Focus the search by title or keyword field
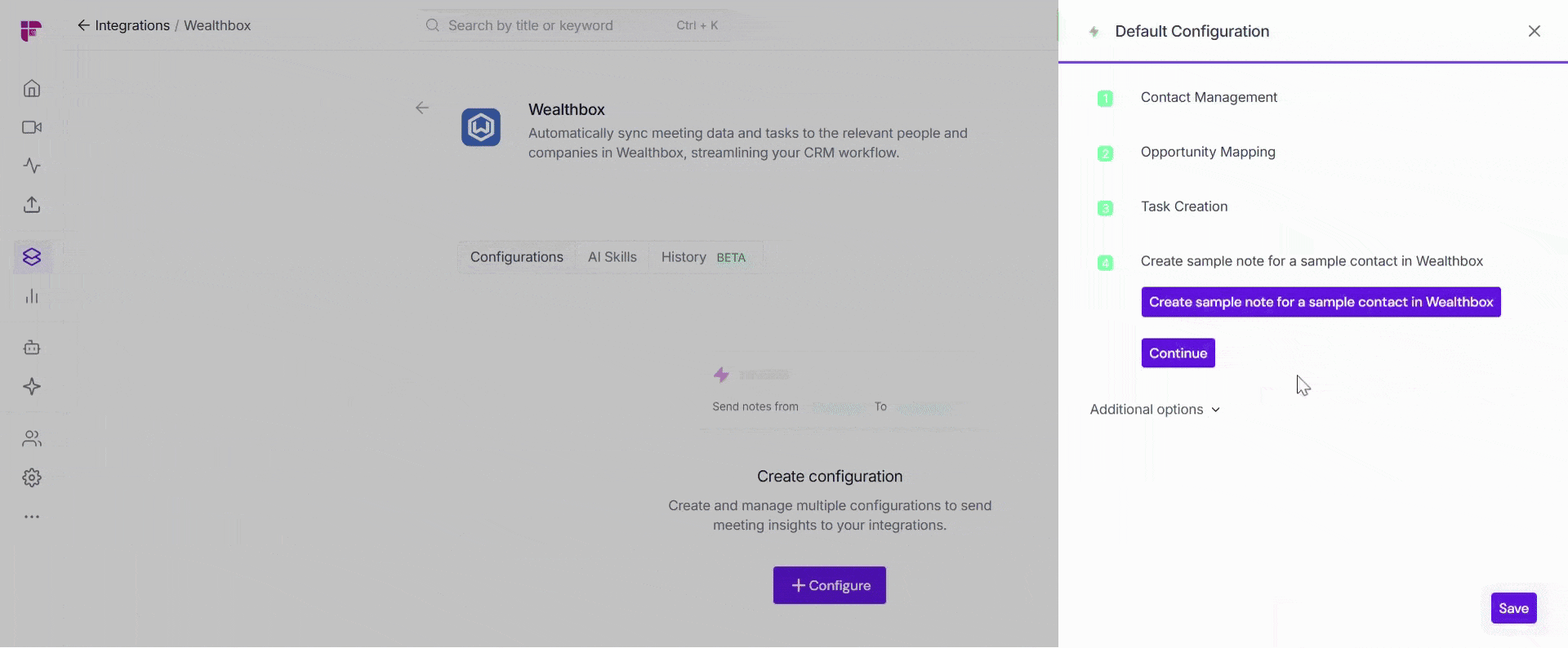 click(x=572, y=25)
